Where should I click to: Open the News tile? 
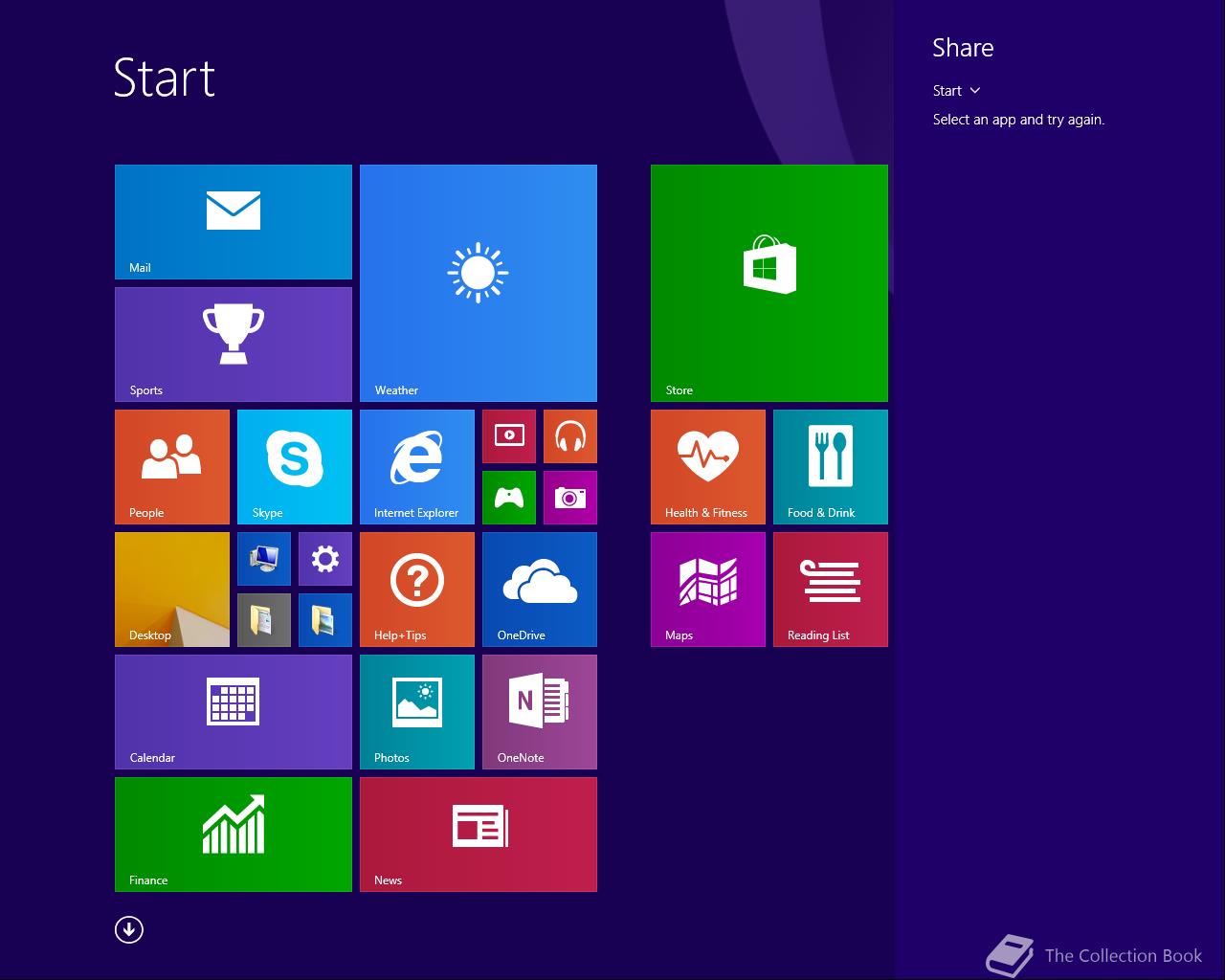(479, 835)
